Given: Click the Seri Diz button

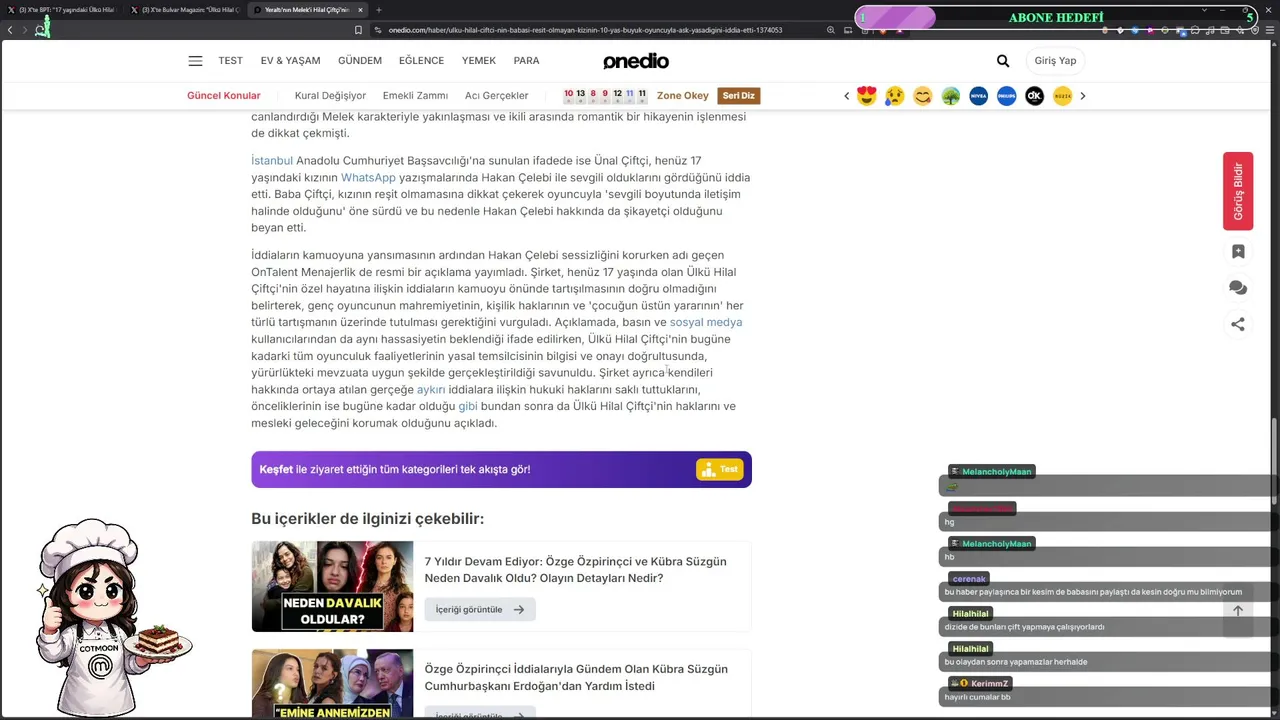Looking at the screenshot, I should pos(739,96).
